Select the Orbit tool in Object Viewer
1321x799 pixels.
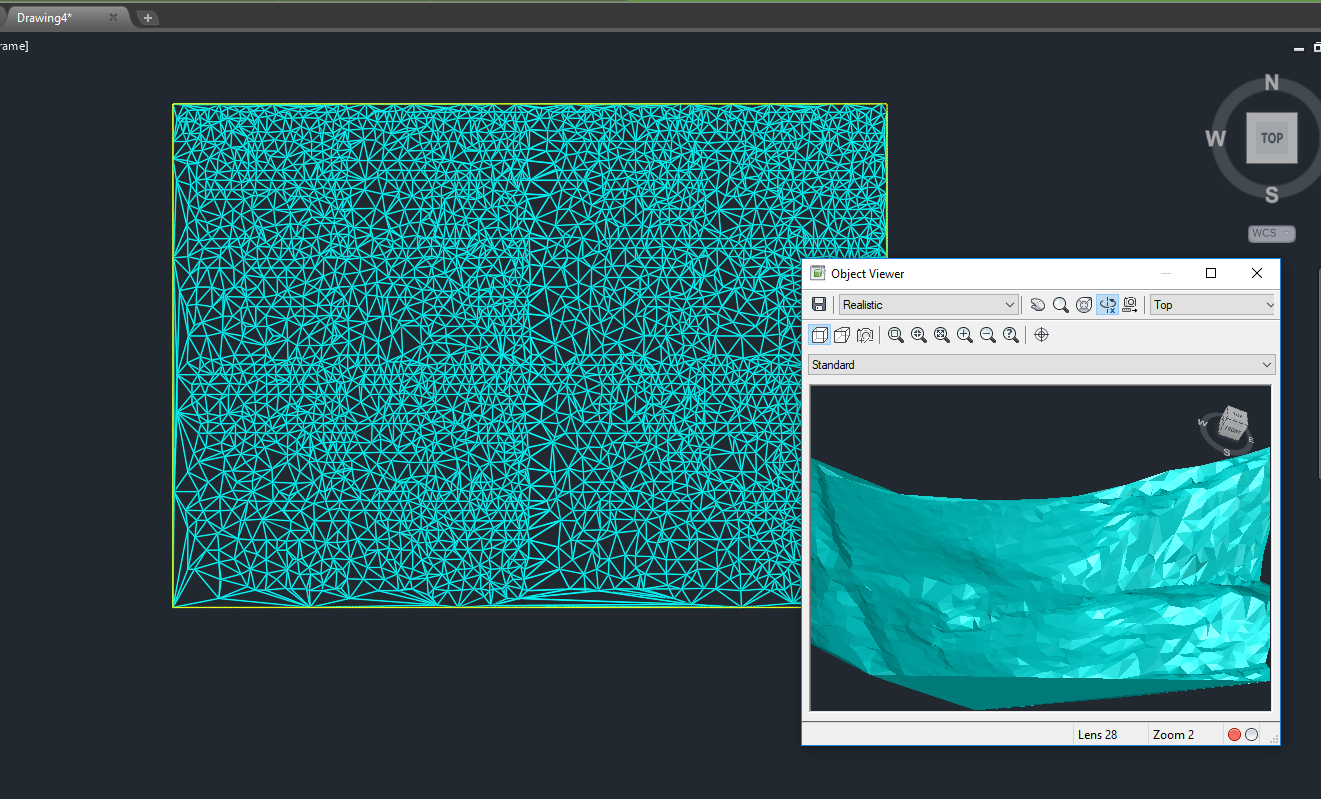(x=1084, y=305)
